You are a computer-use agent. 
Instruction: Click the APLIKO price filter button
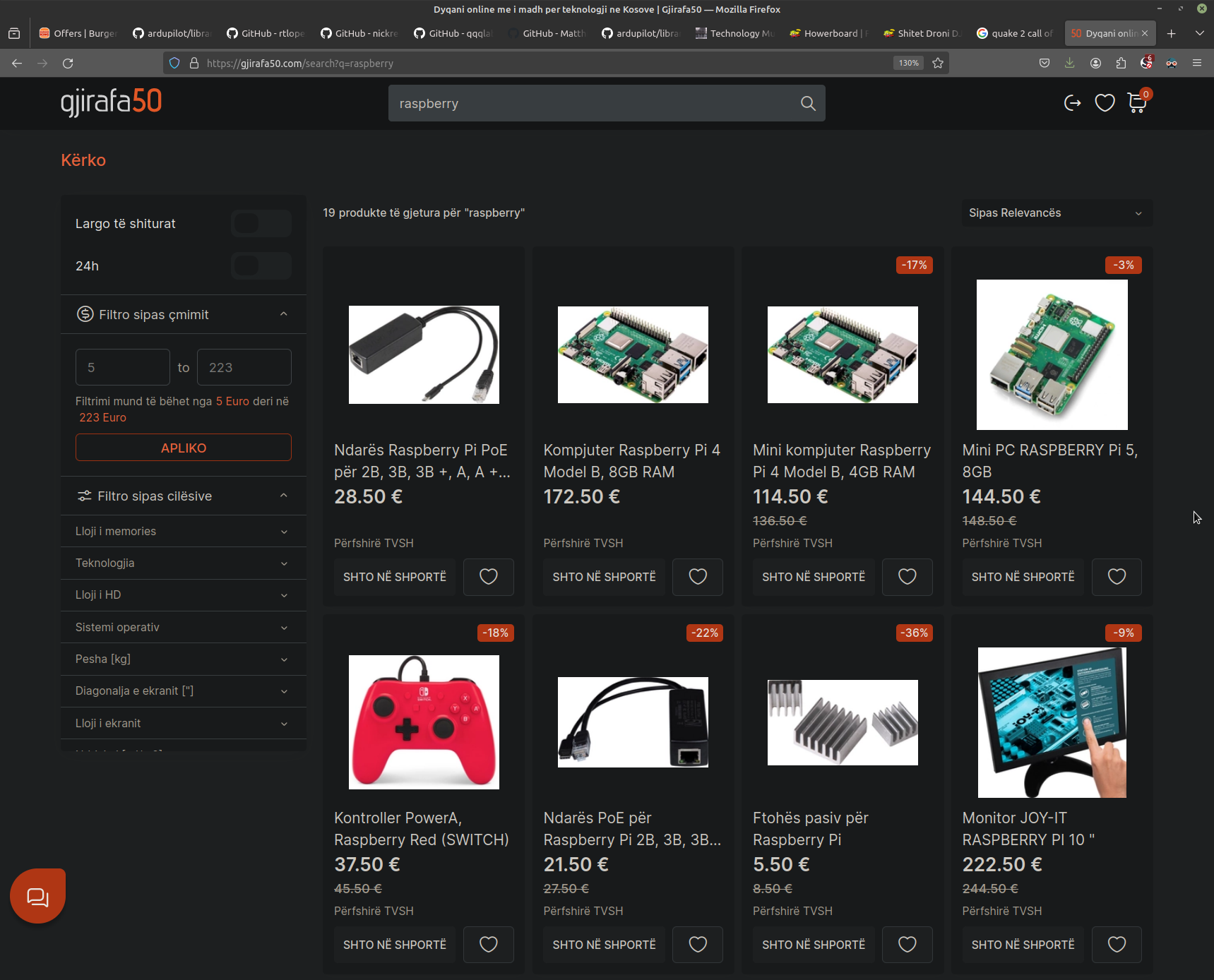pos(184,448)
